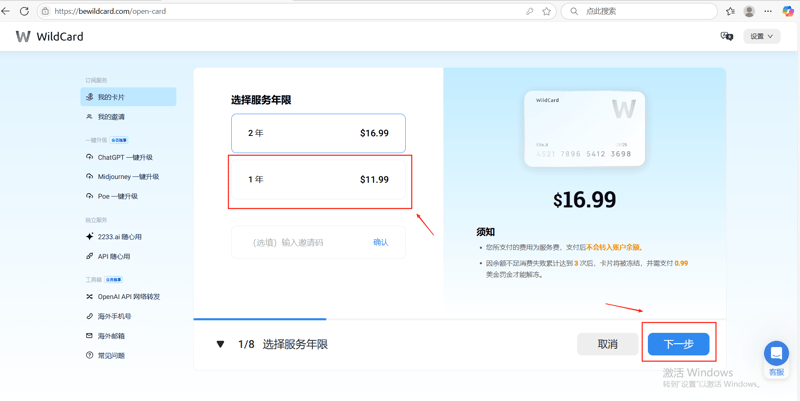Image resolution: width=800 pixels, height=401 pixels.
Task: Click 确认 to apply the invite code
Action: pos(381,242)
